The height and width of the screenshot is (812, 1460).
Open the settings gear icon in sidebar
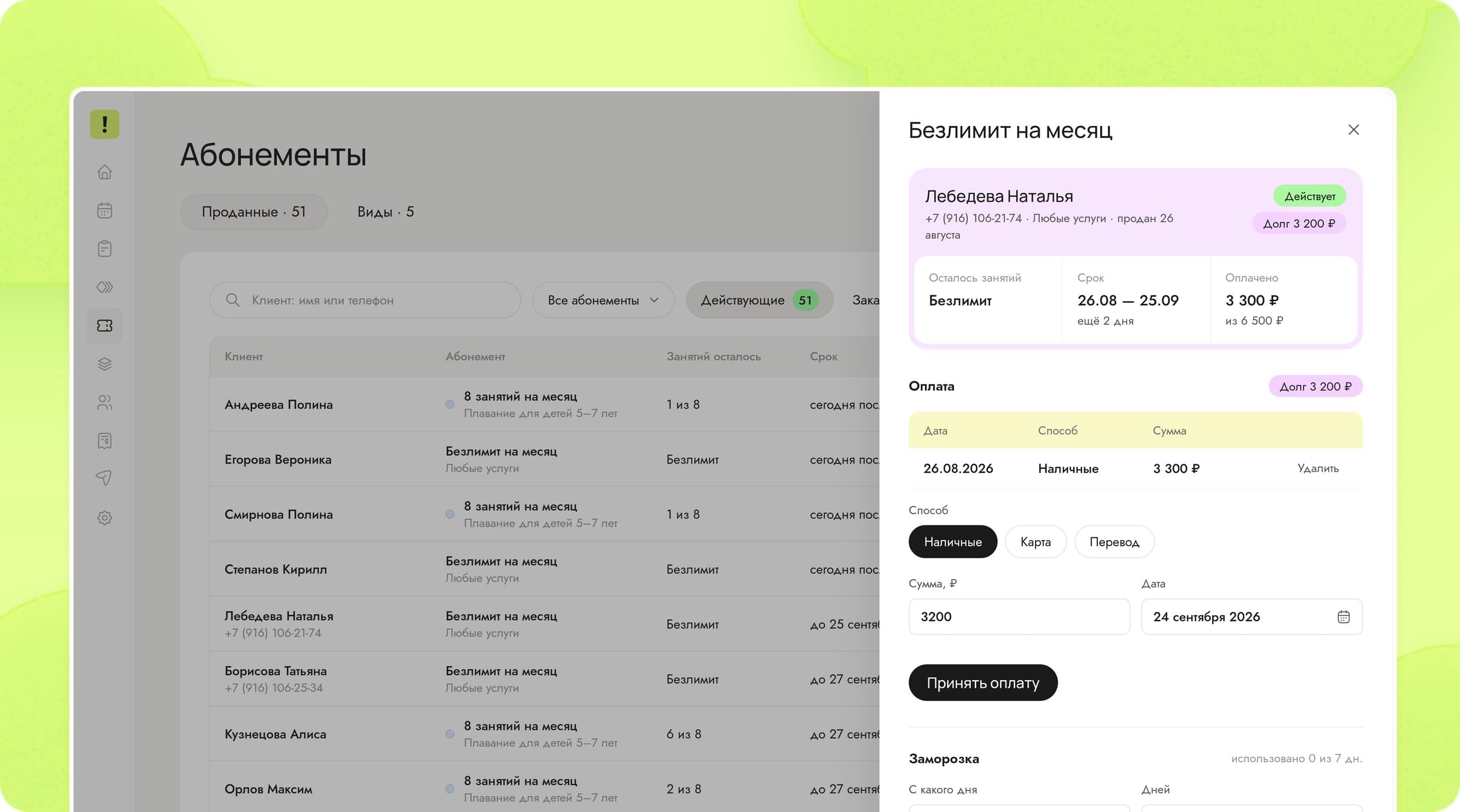(105, 518)
